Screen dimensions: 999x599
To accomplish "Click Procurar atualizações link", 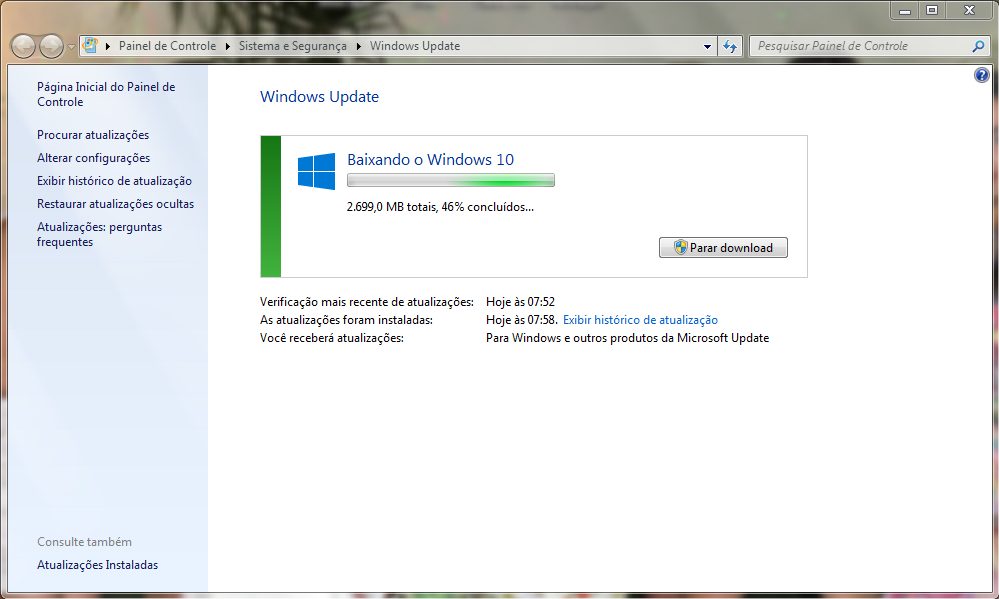I will click(x=93, y=135).
